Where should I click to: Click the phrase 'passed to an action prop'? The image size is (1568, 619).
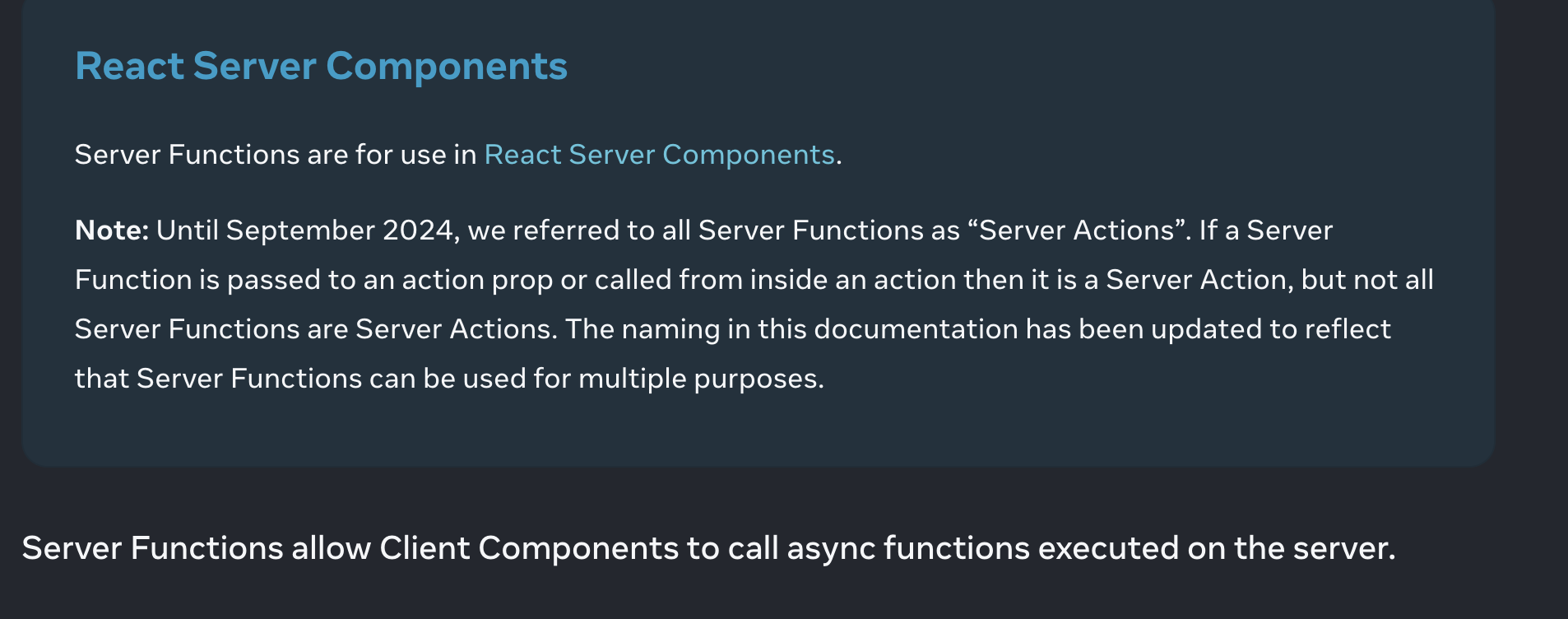[x=390, y=281]
